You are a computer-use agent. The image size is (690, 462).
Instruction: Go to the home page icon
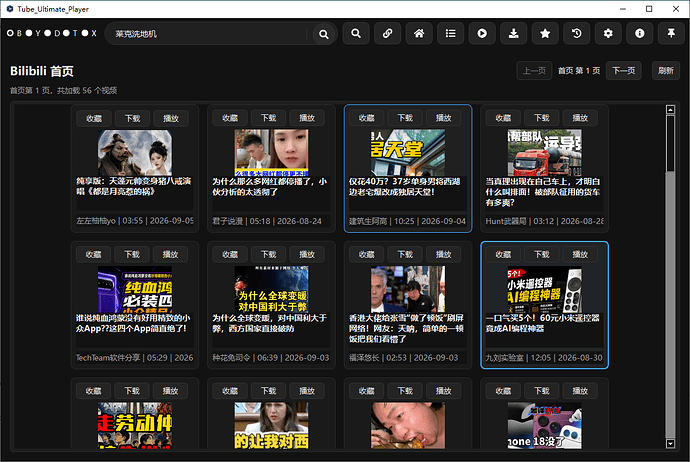tap(419, 33)
